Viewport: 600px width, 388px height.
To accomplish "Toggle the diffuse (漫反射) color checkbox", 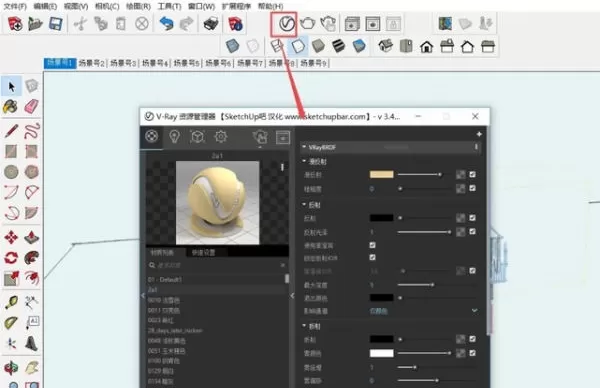I will [x=473, y=174].
